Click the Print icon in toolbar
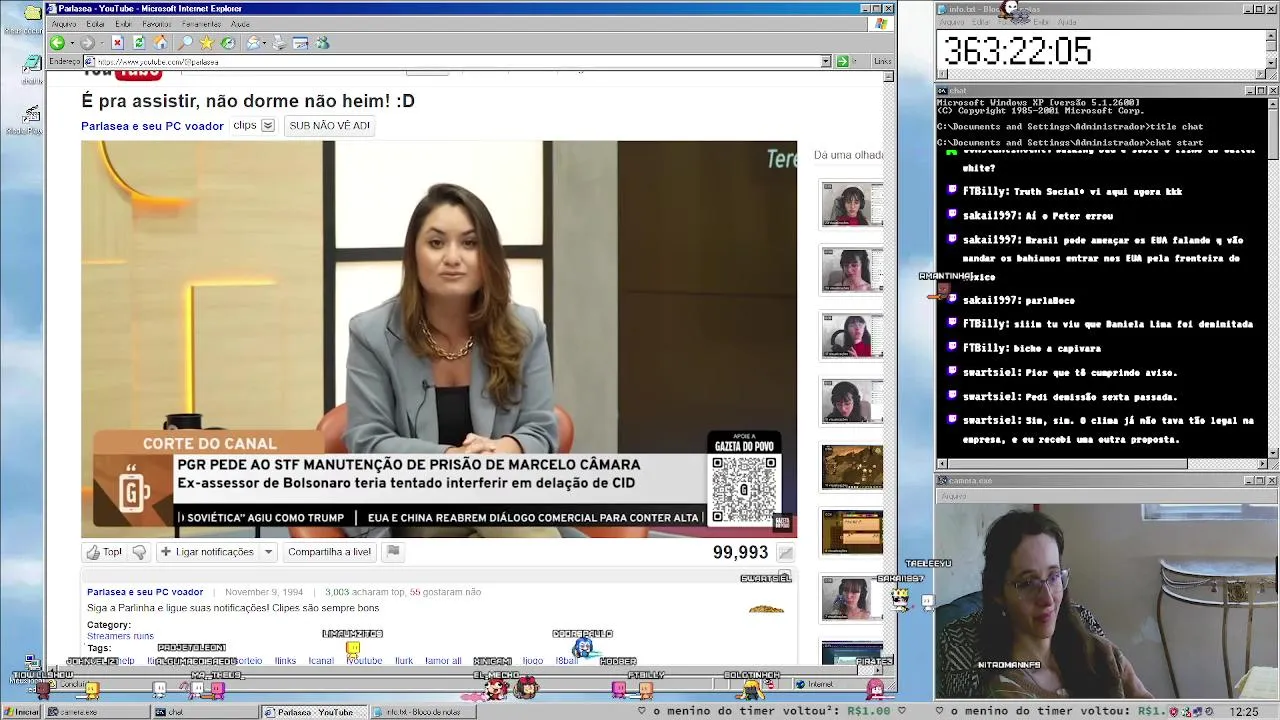This screenshot has height=720, width=1280. click(x=279, y=43)
